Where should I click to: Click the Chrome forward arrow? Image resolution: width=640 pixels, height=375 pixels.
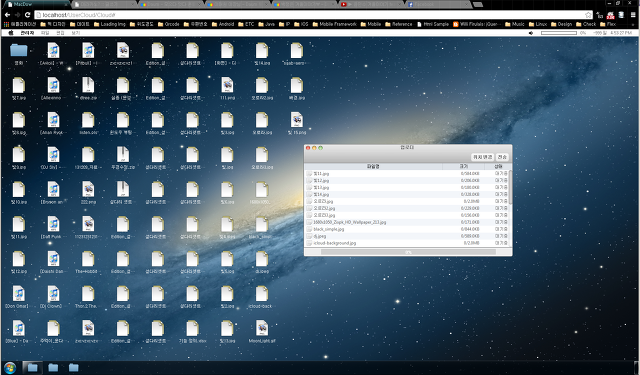click(17, 15)
